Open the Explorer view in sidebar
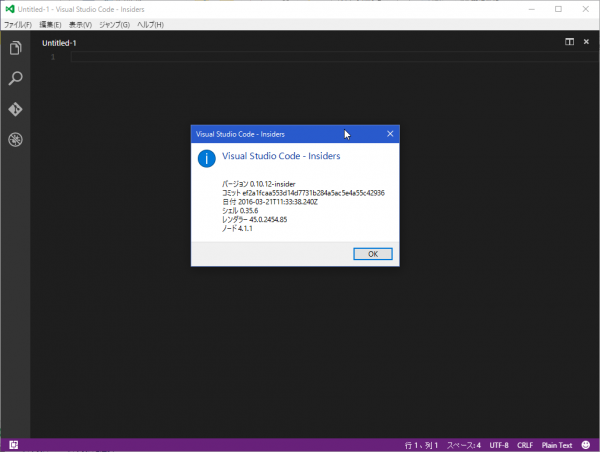Screen dimensions: 600x452 [15, 48]
